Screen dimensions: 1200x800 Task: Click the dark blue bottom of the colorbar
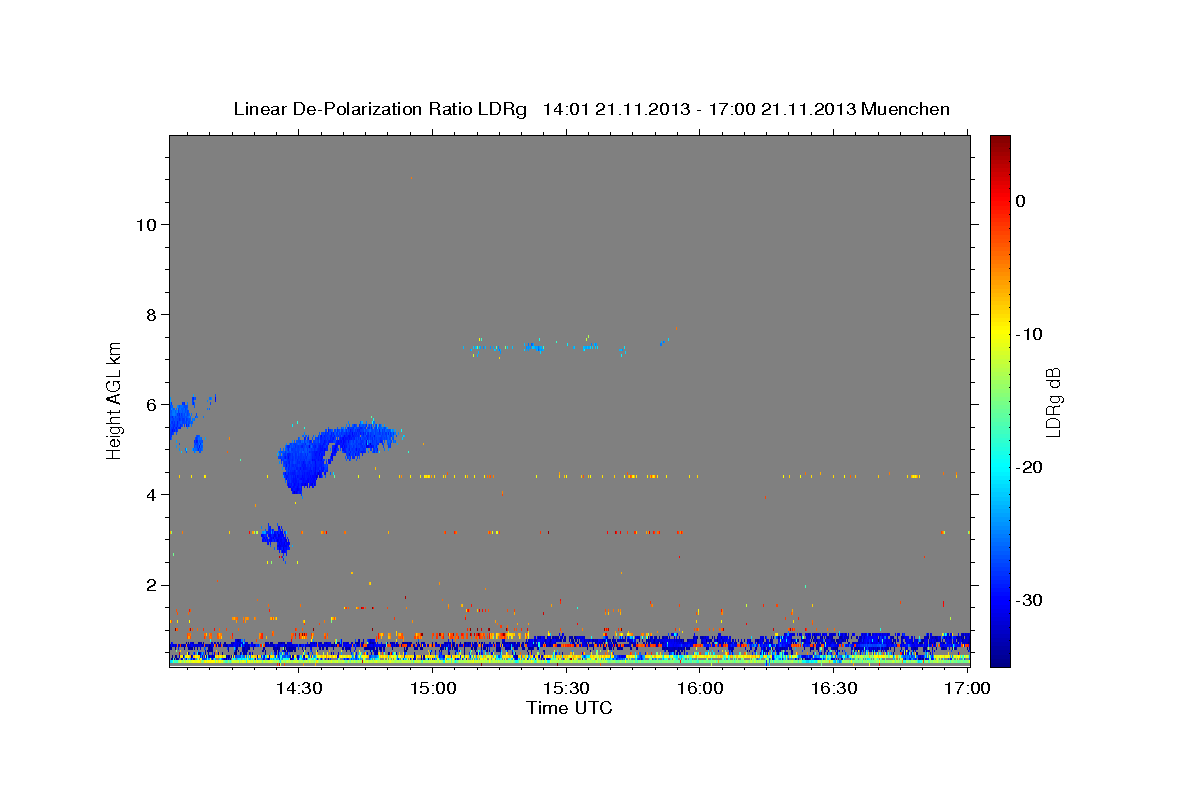click(1000, 655)
